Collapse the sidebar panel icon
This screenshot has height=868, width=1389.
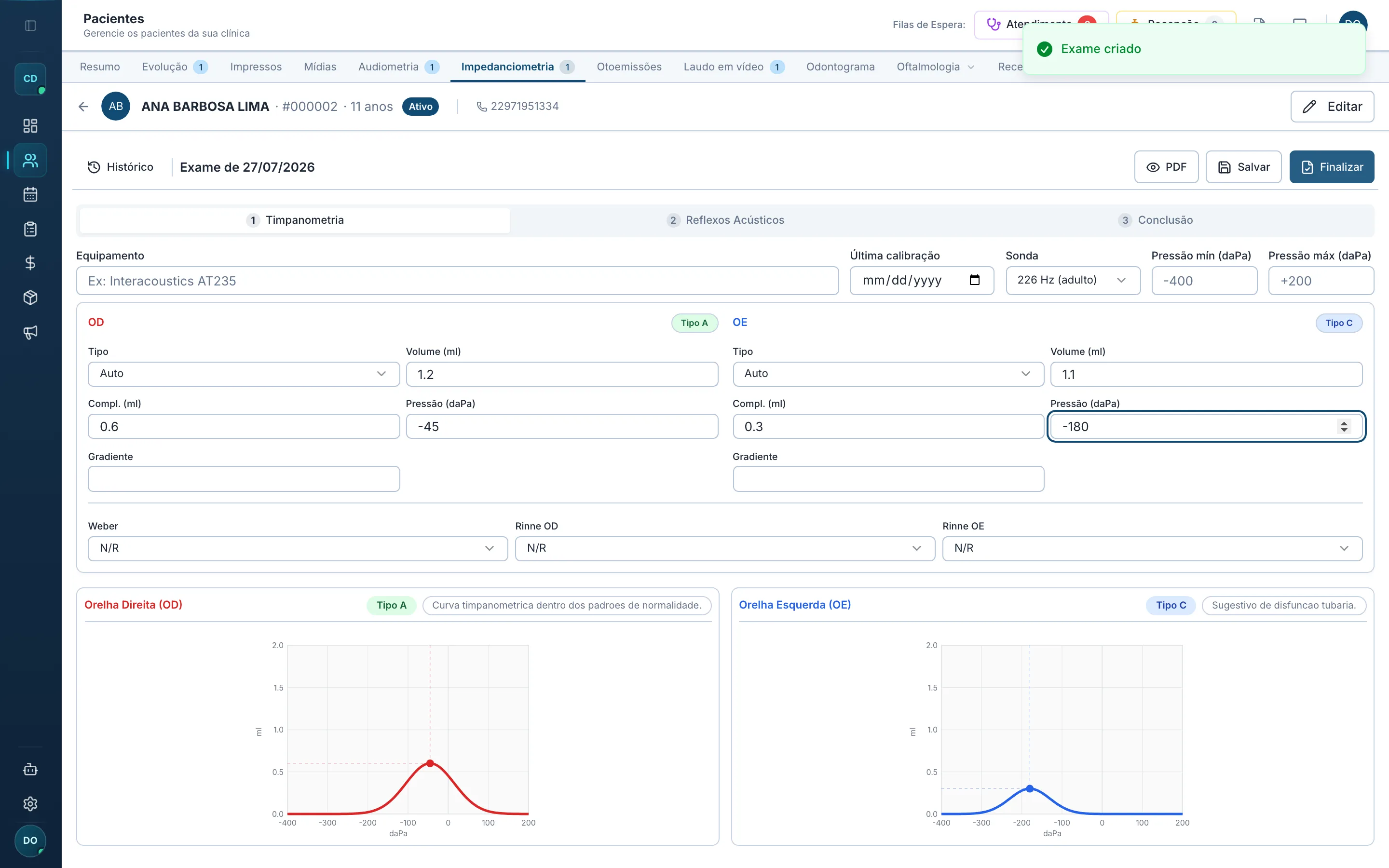tap(30, 25)
